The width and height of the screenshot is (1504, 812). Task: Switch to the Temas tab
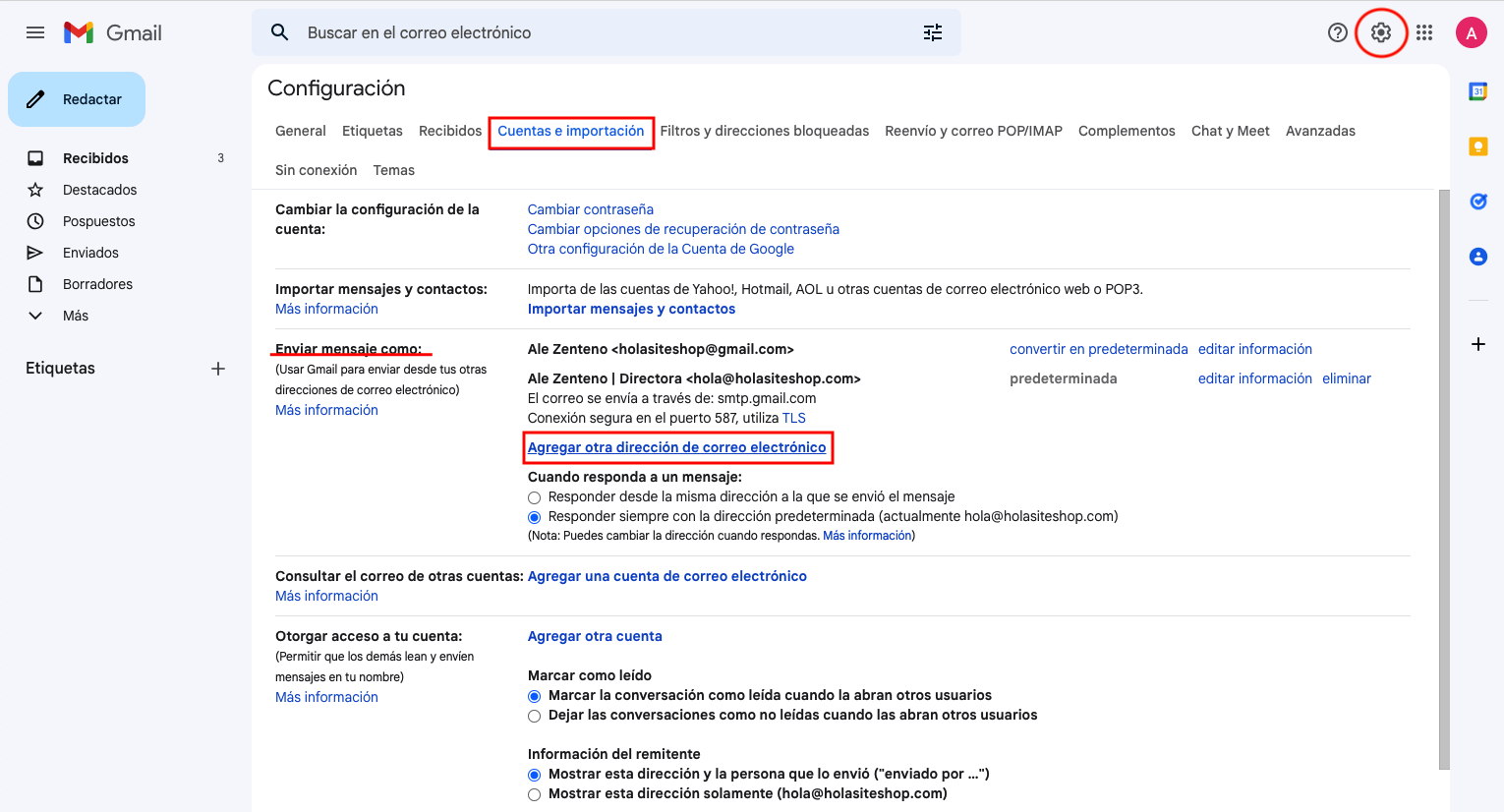pos(394,170)
